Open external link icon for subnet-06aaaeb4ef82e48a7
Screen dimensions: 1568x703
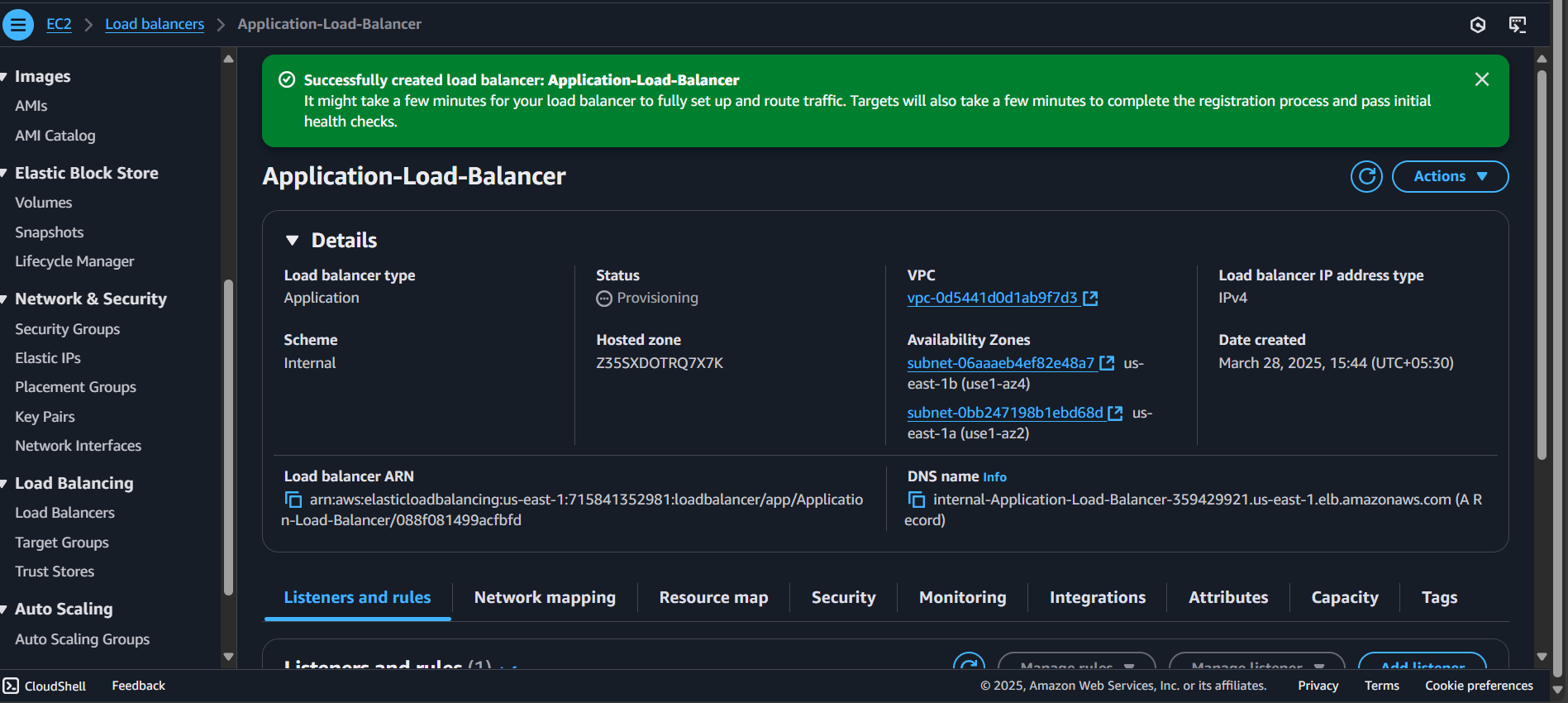[x=1108, y=363]
